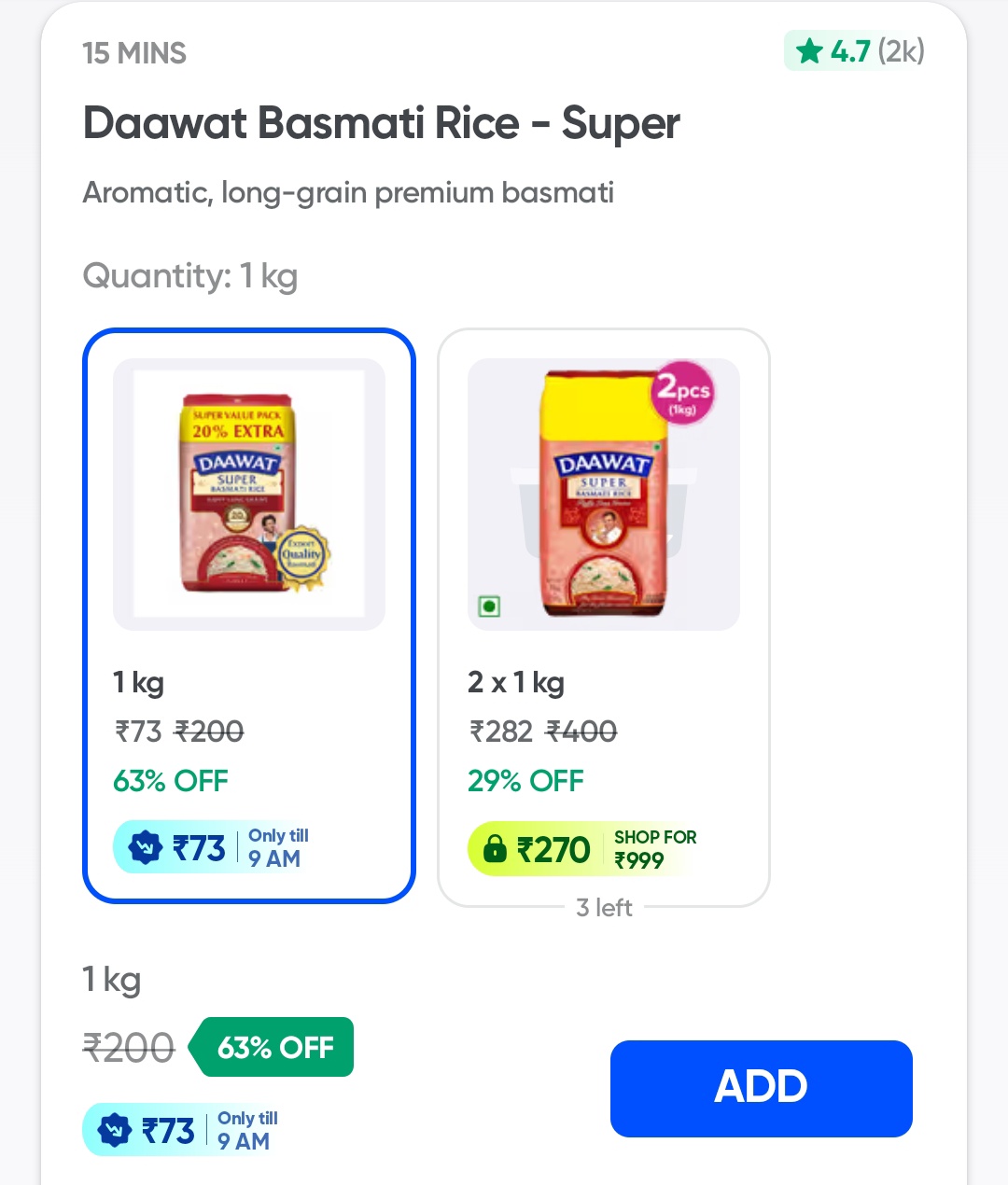
Task: Tap the green 63% OFF tag
Action: tap(273, 1047)
